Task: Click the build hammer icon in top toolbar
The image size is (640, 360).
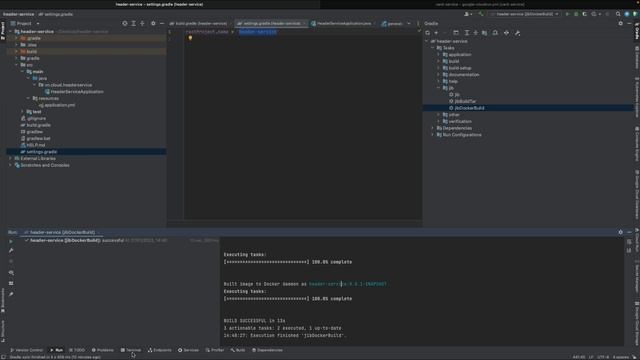Action: coord(481,14)
